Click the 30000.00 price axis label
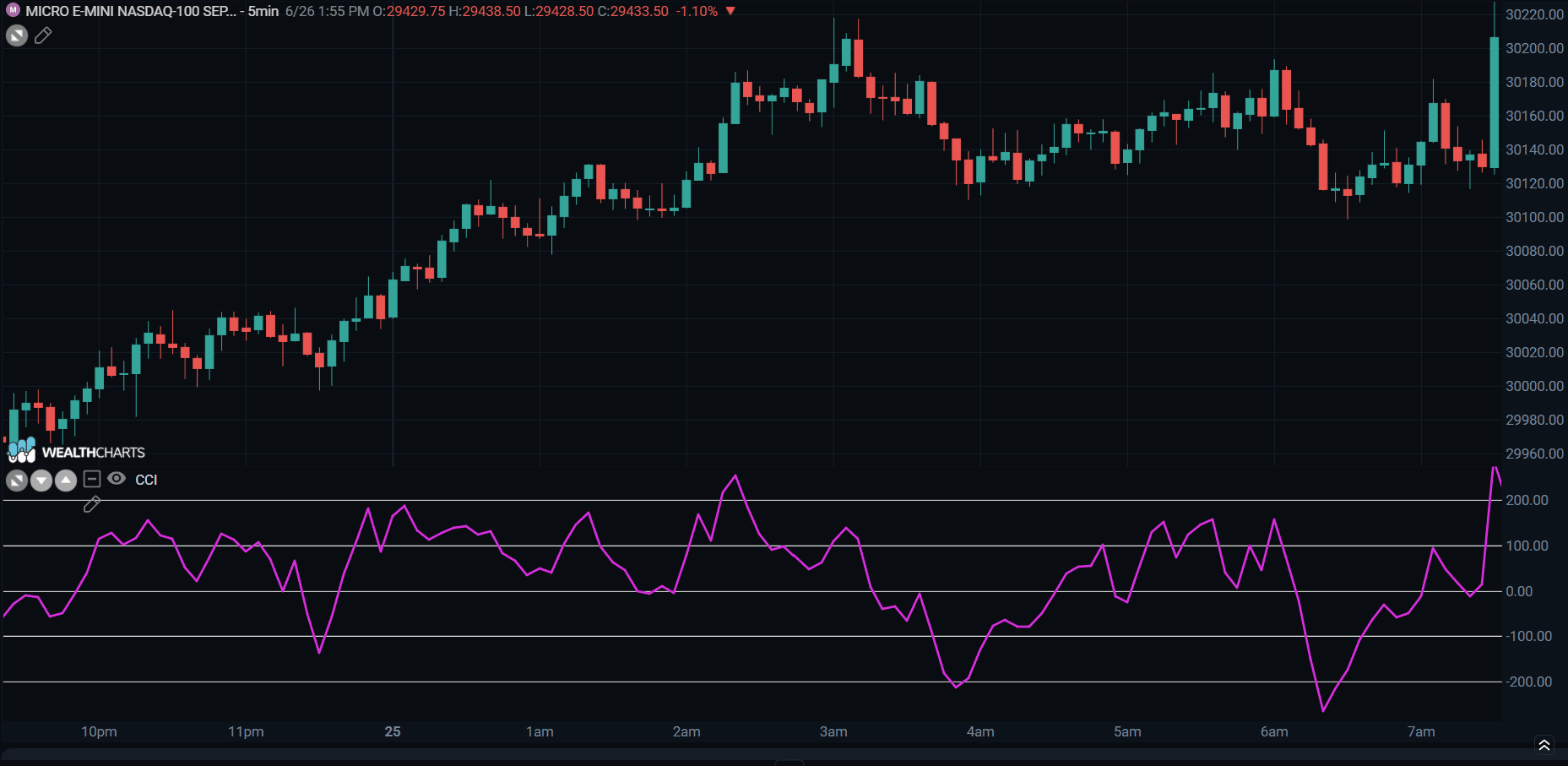Screen dimensions: 1568x766 (1534, 386)
